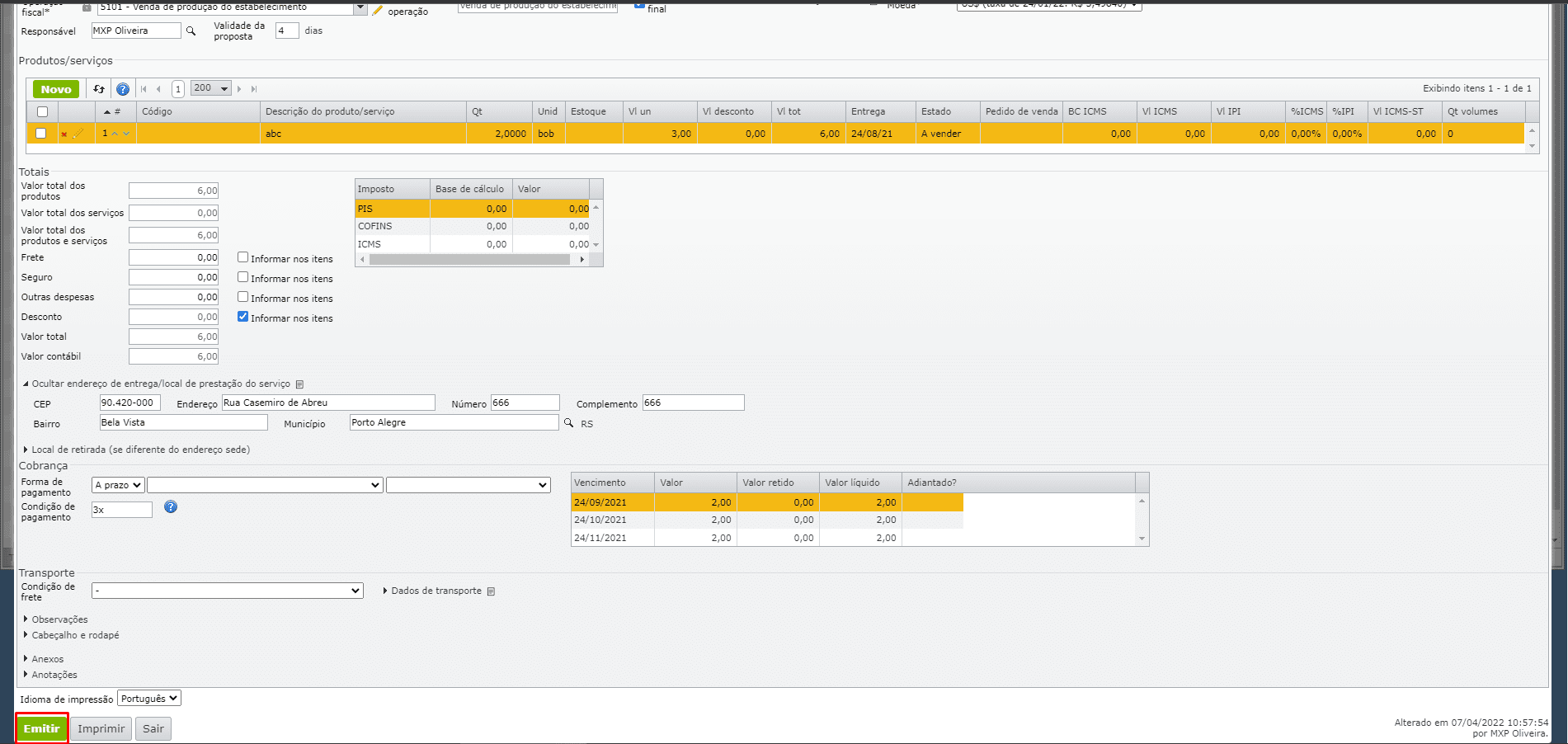Click the Endereço input field

(328, 403)
